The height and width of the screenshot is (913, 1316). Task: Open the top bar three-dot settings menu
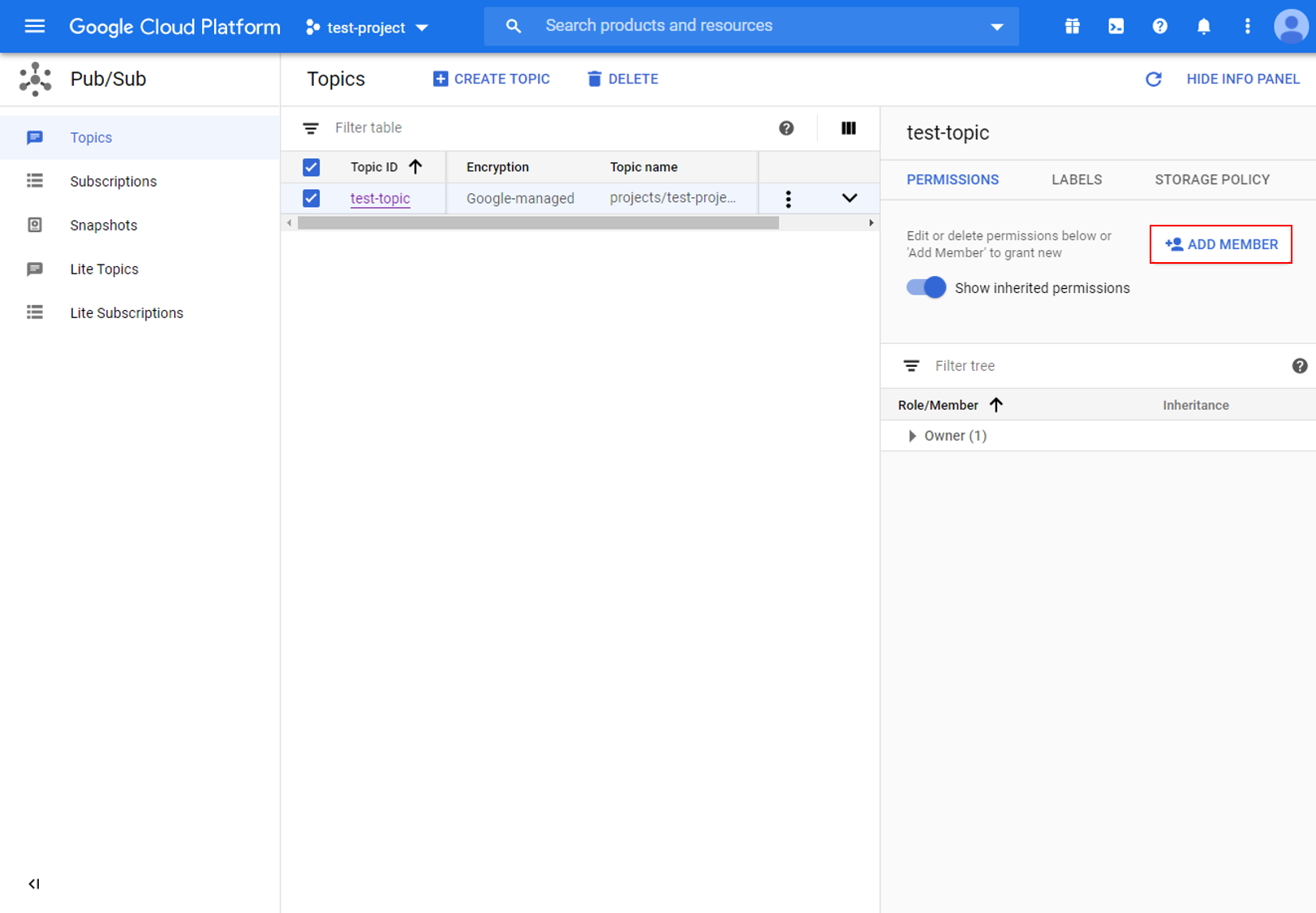1248,26
